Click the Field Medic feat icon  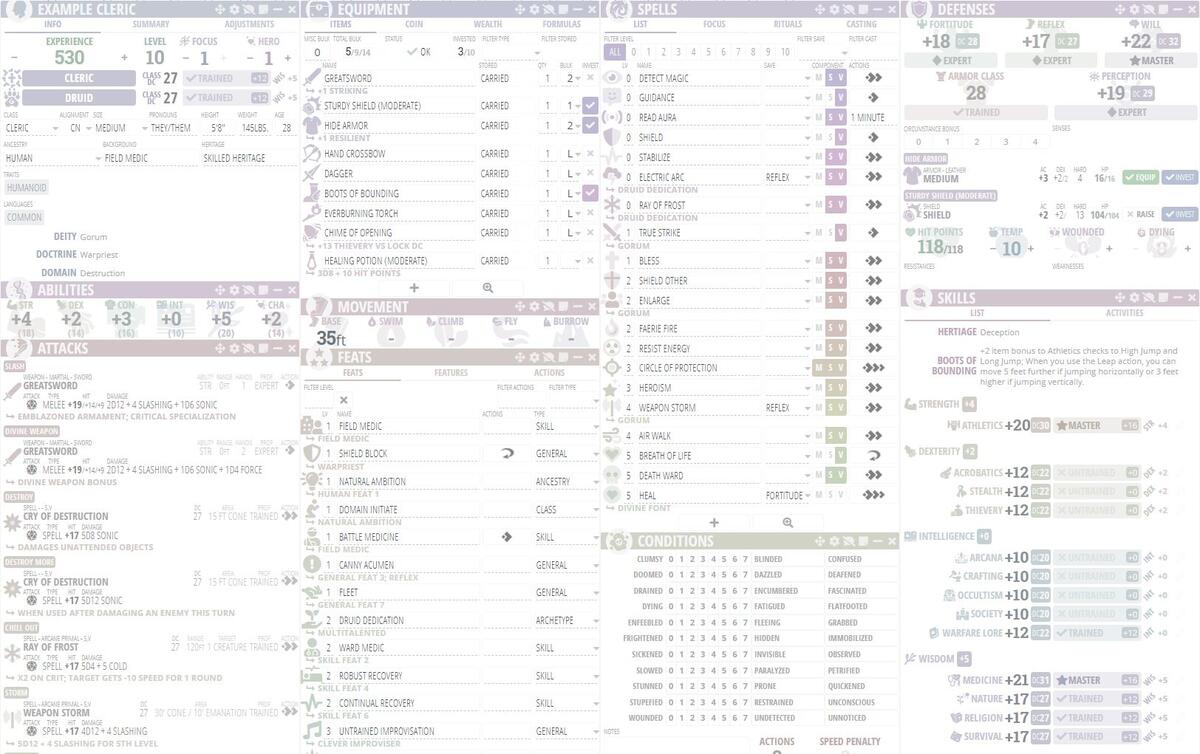pyautogui.click(x=311, y=426)
